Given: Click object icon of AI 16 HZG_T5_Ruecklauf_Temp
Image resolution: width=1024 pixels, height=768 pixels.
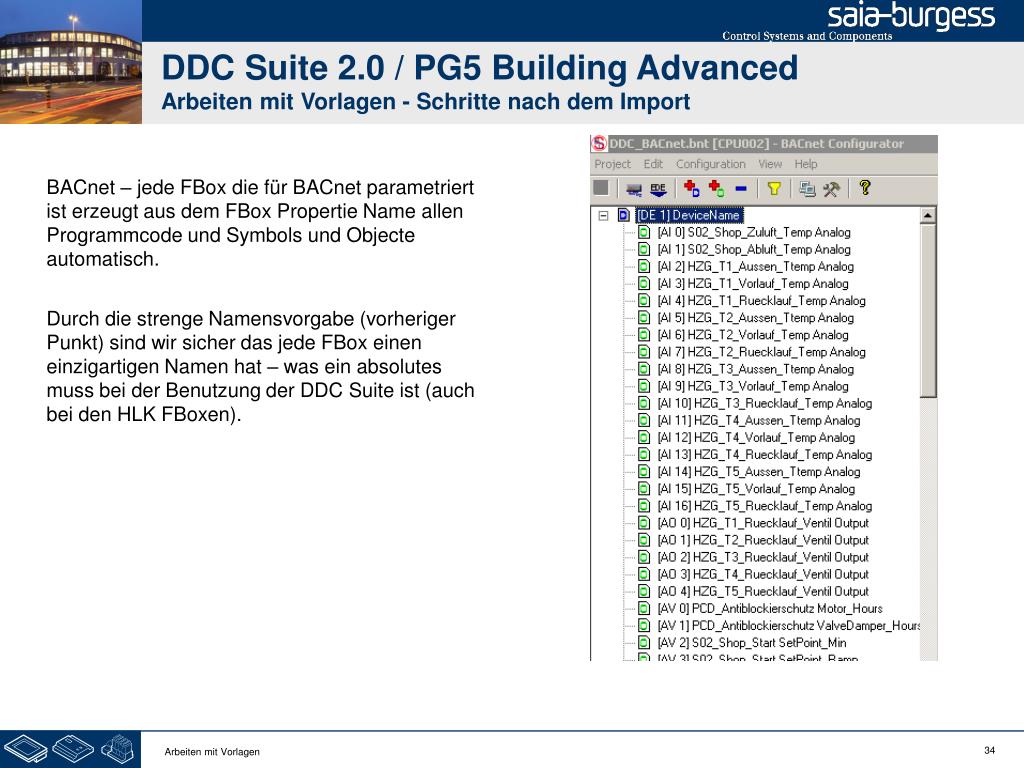Looking at the screenshot, I should point(644,505).
